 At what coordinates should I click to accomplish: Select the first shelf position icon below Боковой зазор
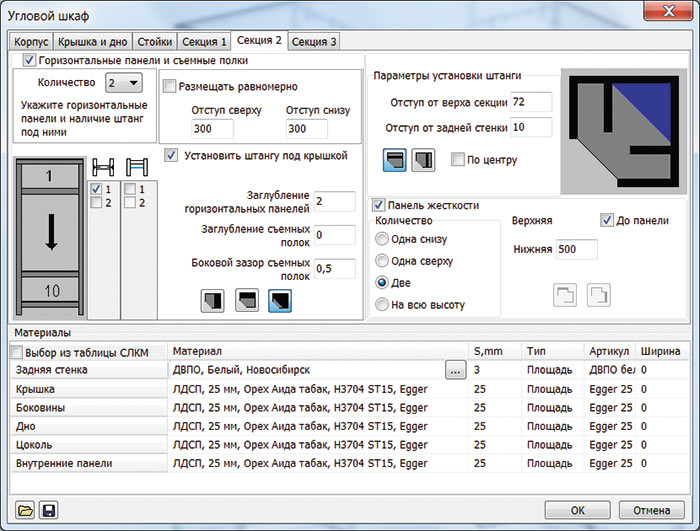pyautogui.click(x=212, y=300)
